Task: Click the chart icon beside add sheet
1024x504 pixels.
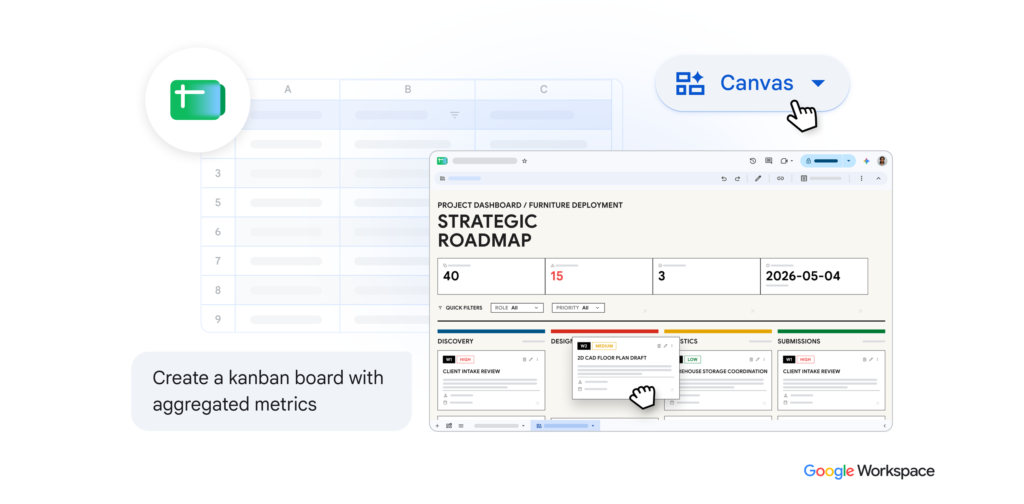Action: [x=449, y=426]
